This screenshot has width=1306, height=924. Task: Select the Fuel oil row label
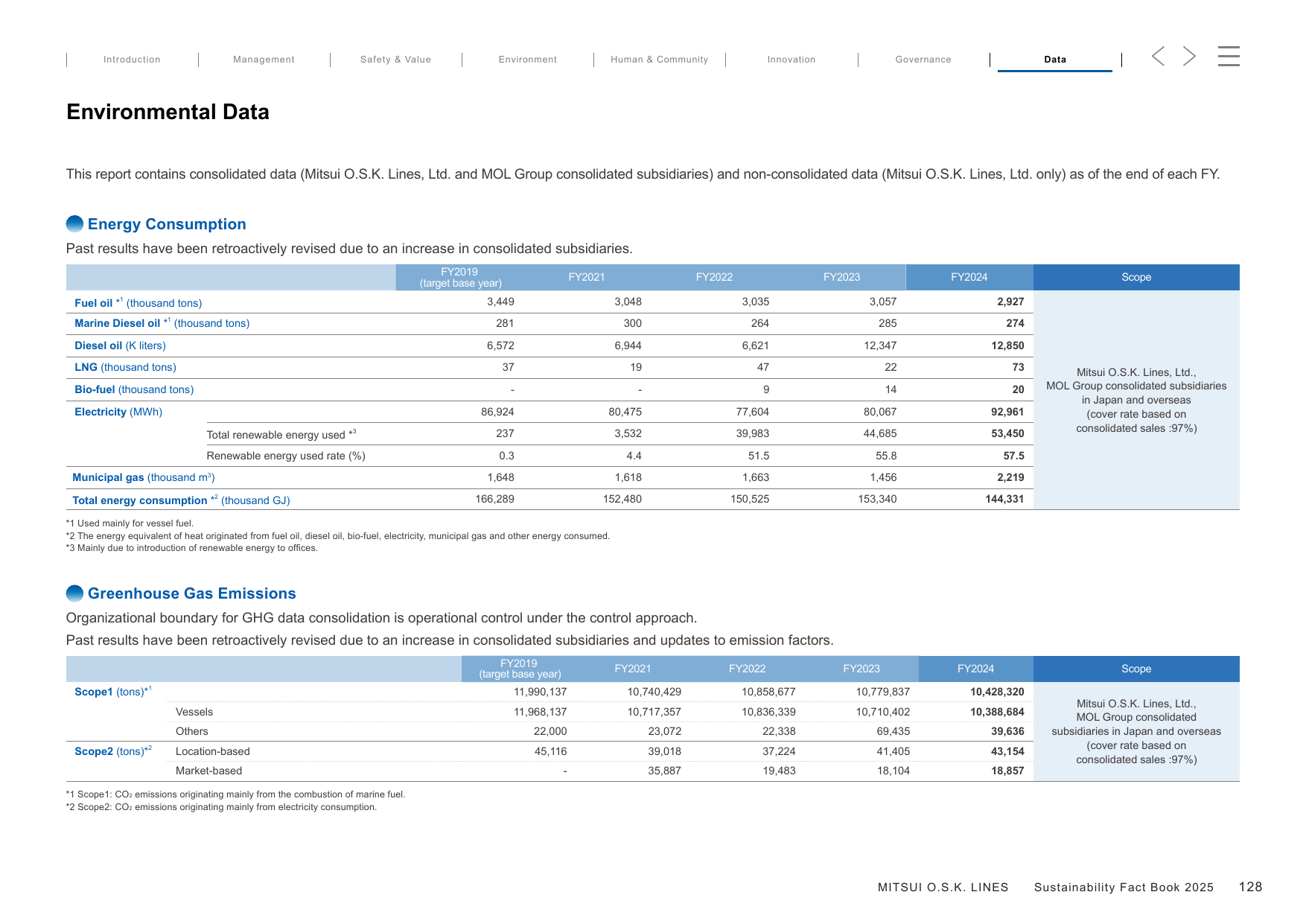click(x=138, y=302)
